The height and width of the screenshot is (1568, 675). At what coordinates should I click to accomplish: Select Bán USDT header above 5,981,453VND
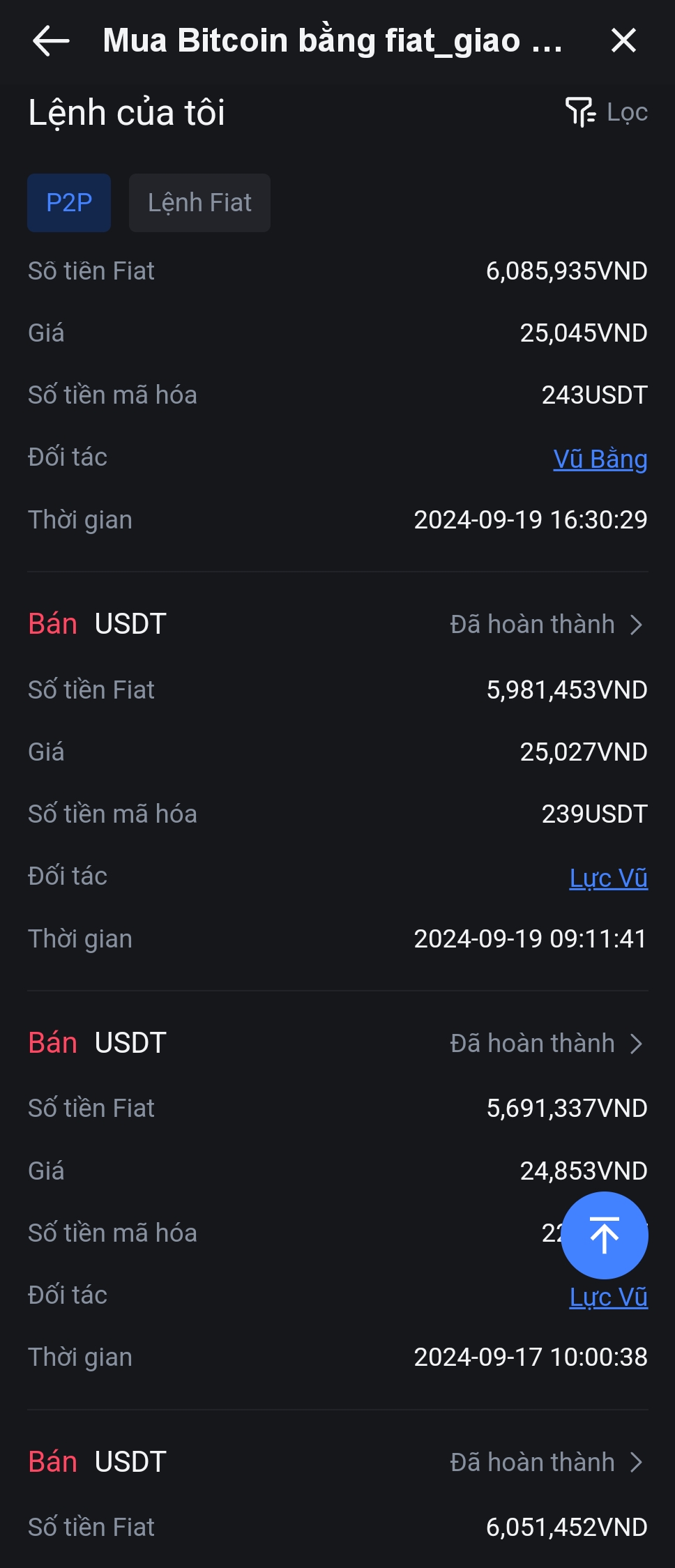pyautogui.click(x=97, y=624)
